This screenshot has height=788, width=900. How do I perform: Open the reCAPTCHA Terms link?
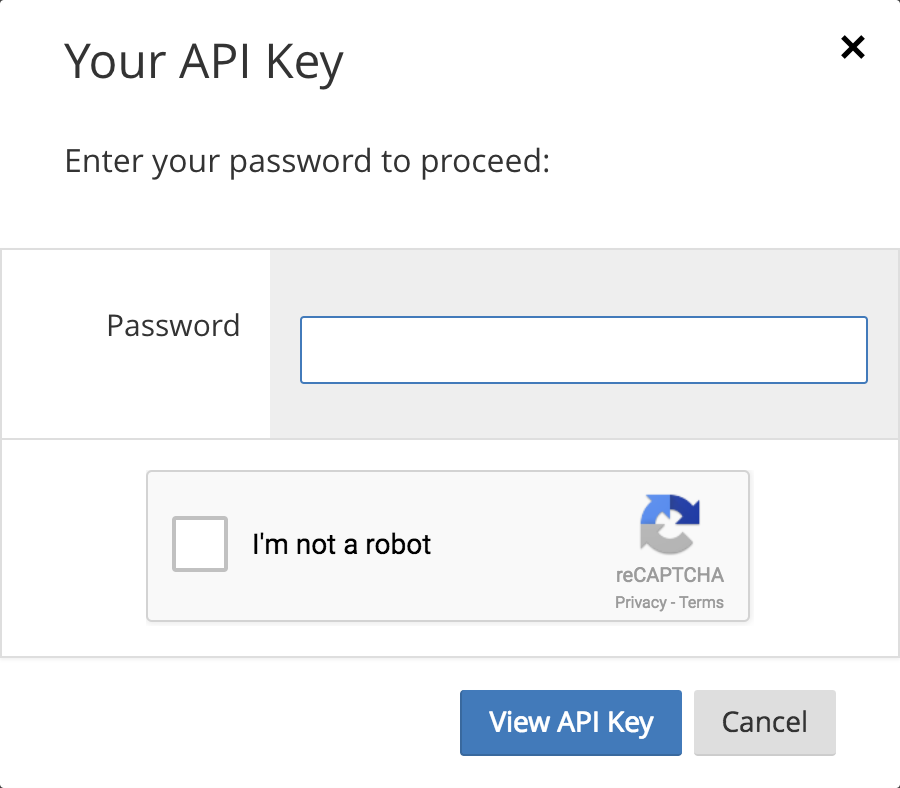701,601
